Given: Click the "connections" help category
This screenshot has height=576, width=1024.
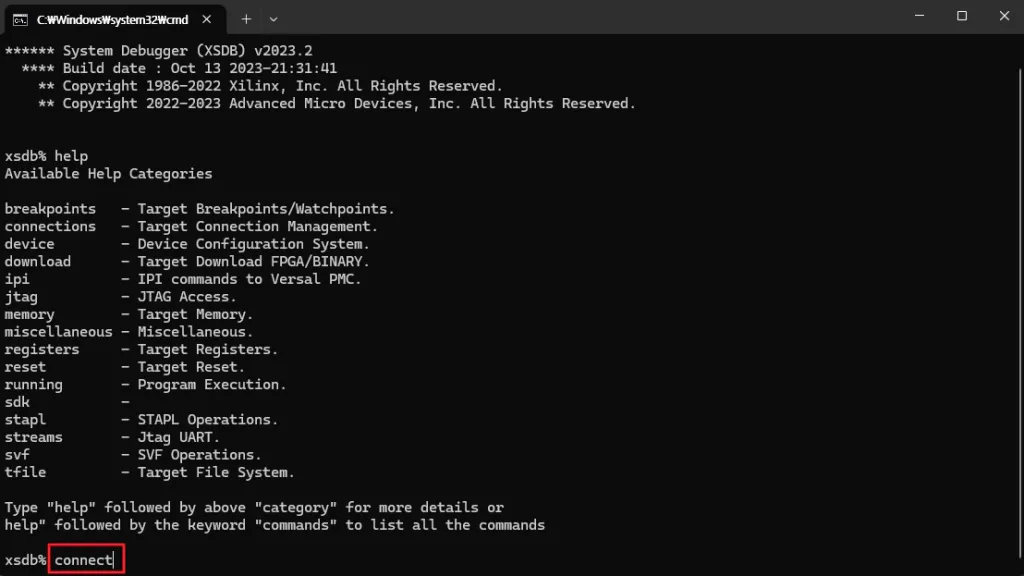Looking at the screenshot, I should point(50,226).
